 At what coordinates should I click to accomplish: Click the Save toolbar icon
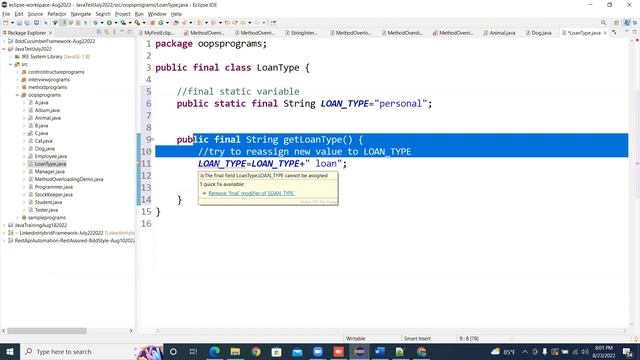19,23
